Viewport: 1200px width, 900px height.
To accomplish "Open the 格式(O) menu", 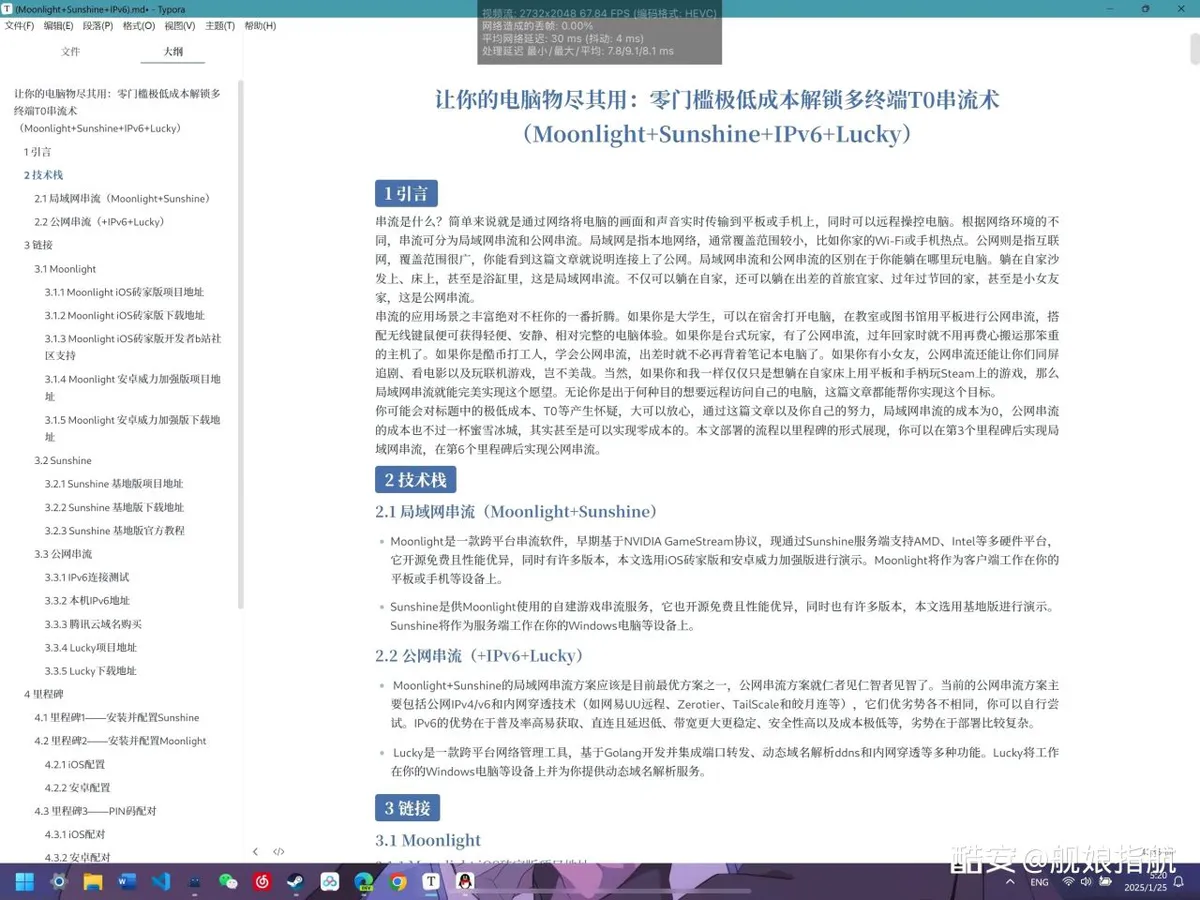I will click(x=139, y=26).
